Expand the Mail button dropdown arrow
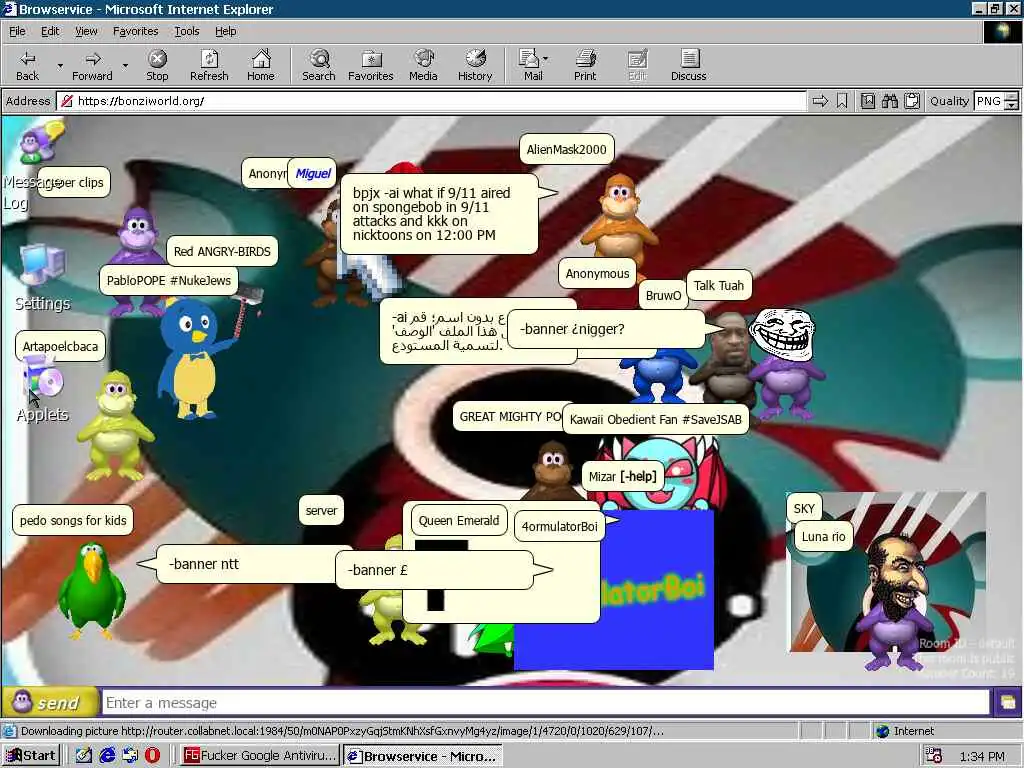1024x768 pixels. pos(545,59)
